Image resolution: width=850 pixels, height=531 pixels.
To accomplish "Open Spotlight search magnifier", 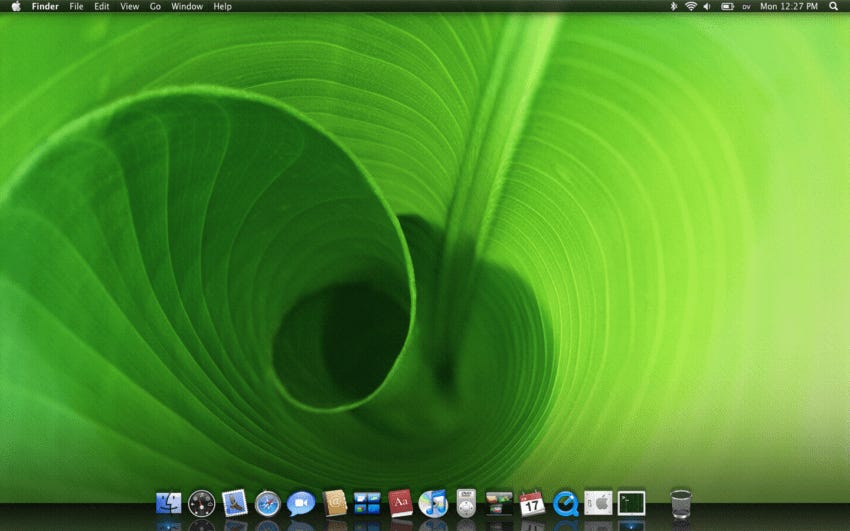I will (x=833, y=7).
